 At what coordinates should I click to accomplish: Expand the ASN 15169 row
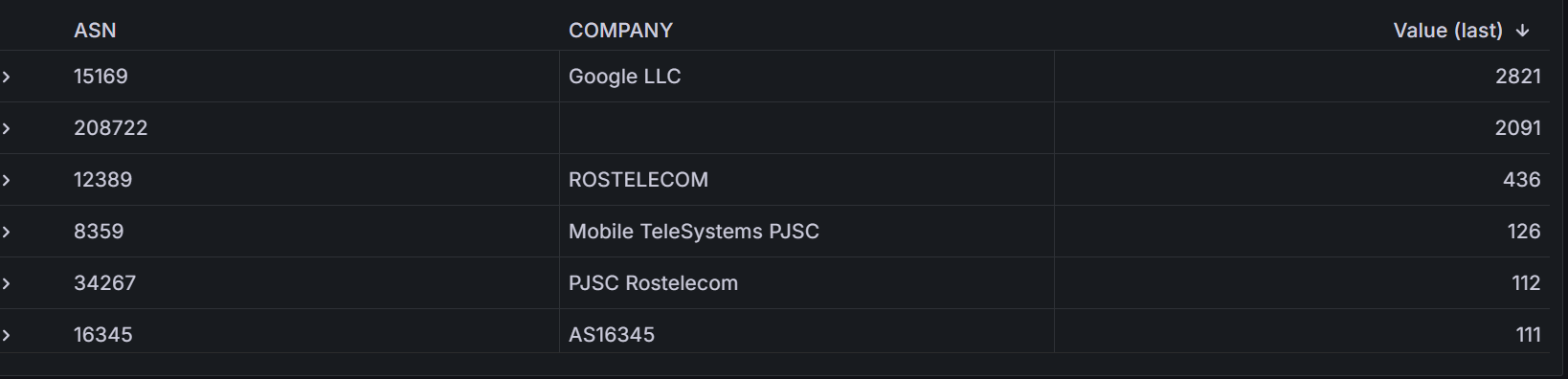coord(6,77)
